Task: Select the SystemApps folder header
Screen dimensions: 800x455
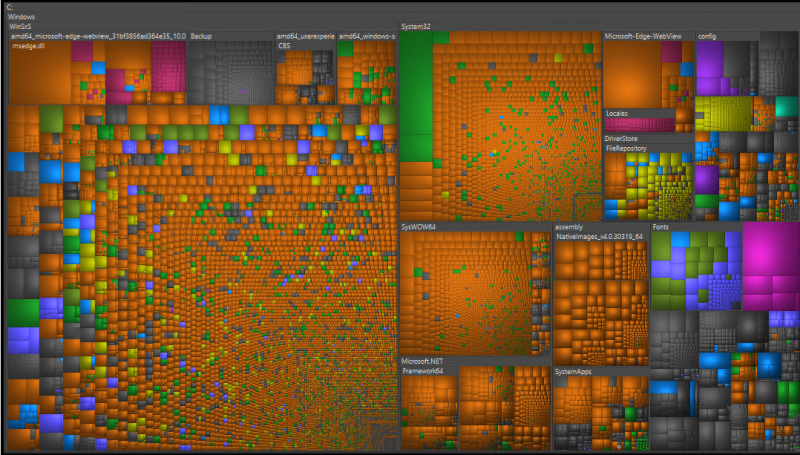Action: coord(575,371)
